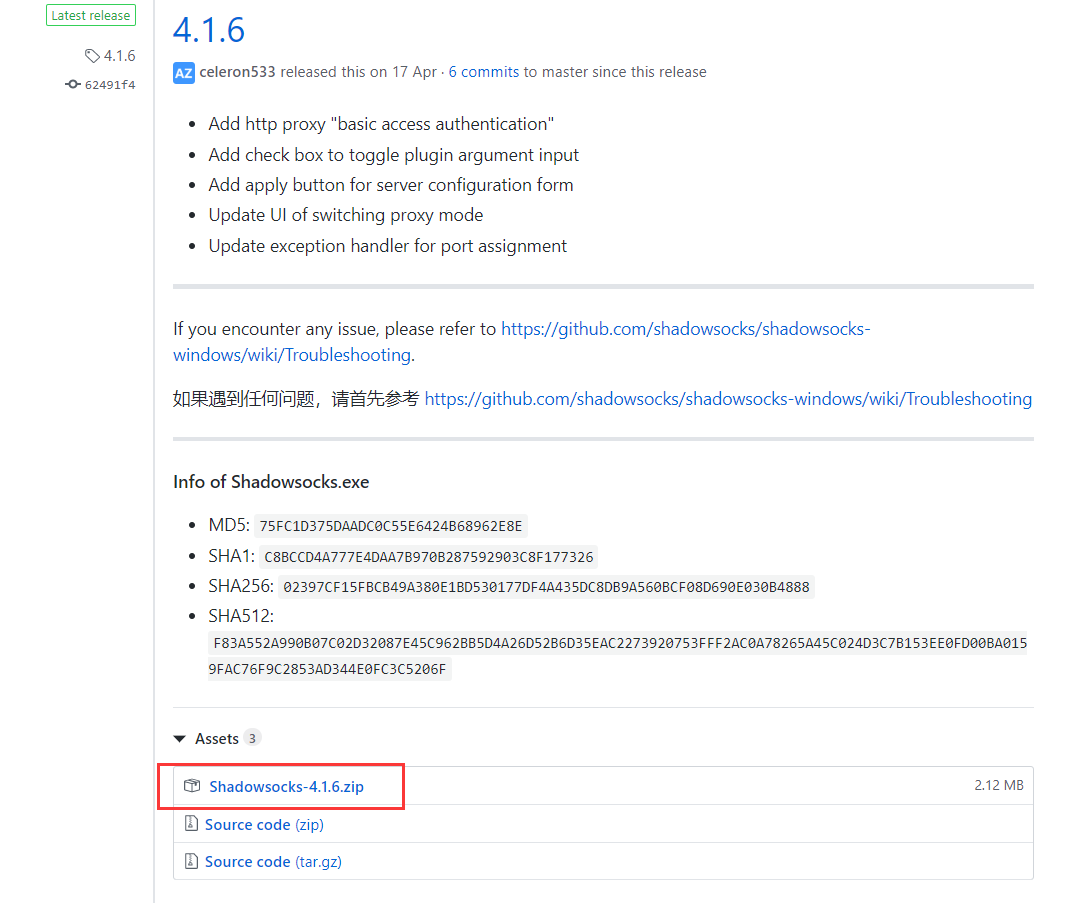The image size is (1083, 903).
Task: Click the file icon beside Source code (tar.gz)
Action: pos(191,861)
